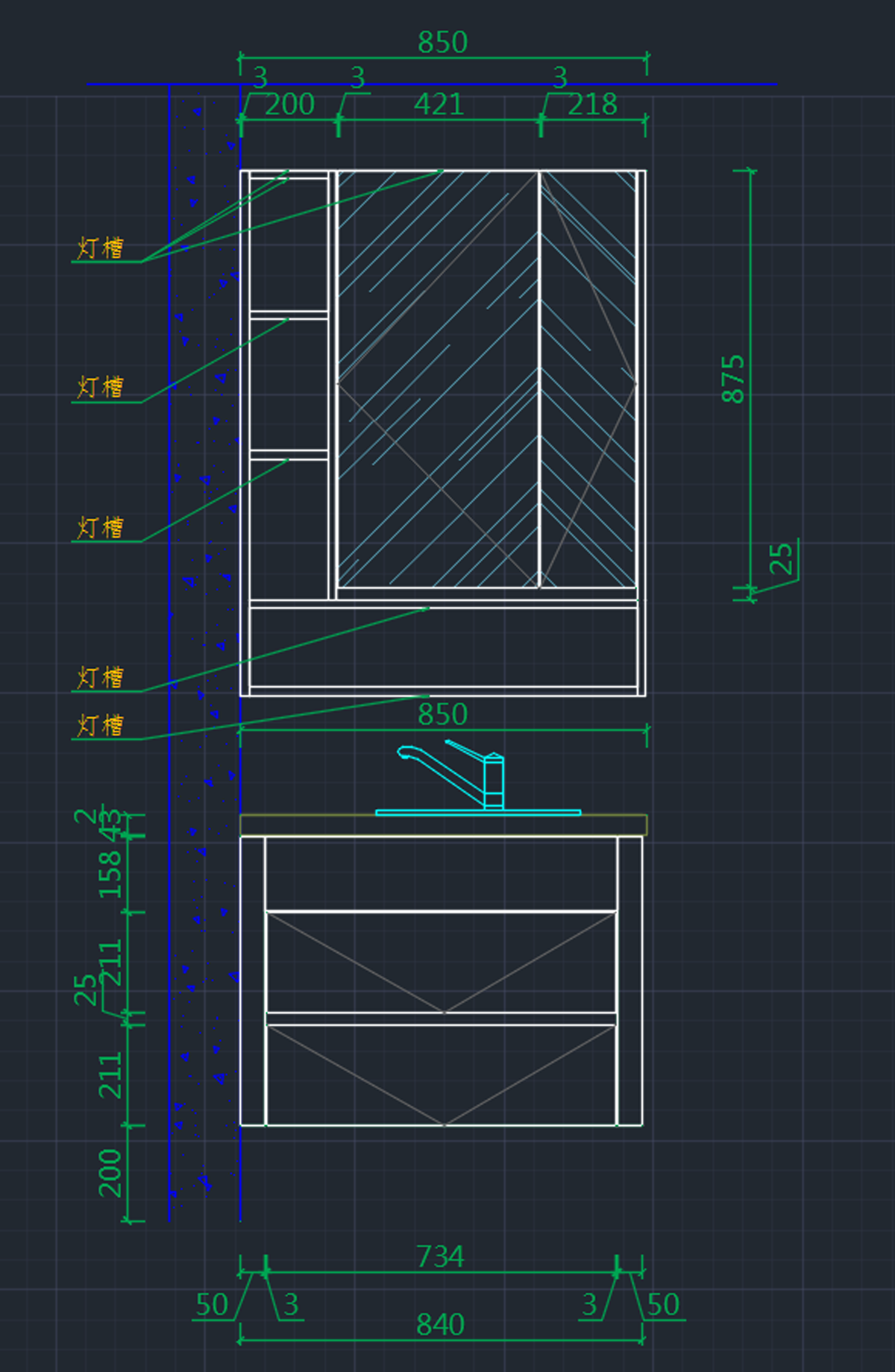Select the large hatched center mirror panel
Viewport: 895px width, 1372px height.
438,379
